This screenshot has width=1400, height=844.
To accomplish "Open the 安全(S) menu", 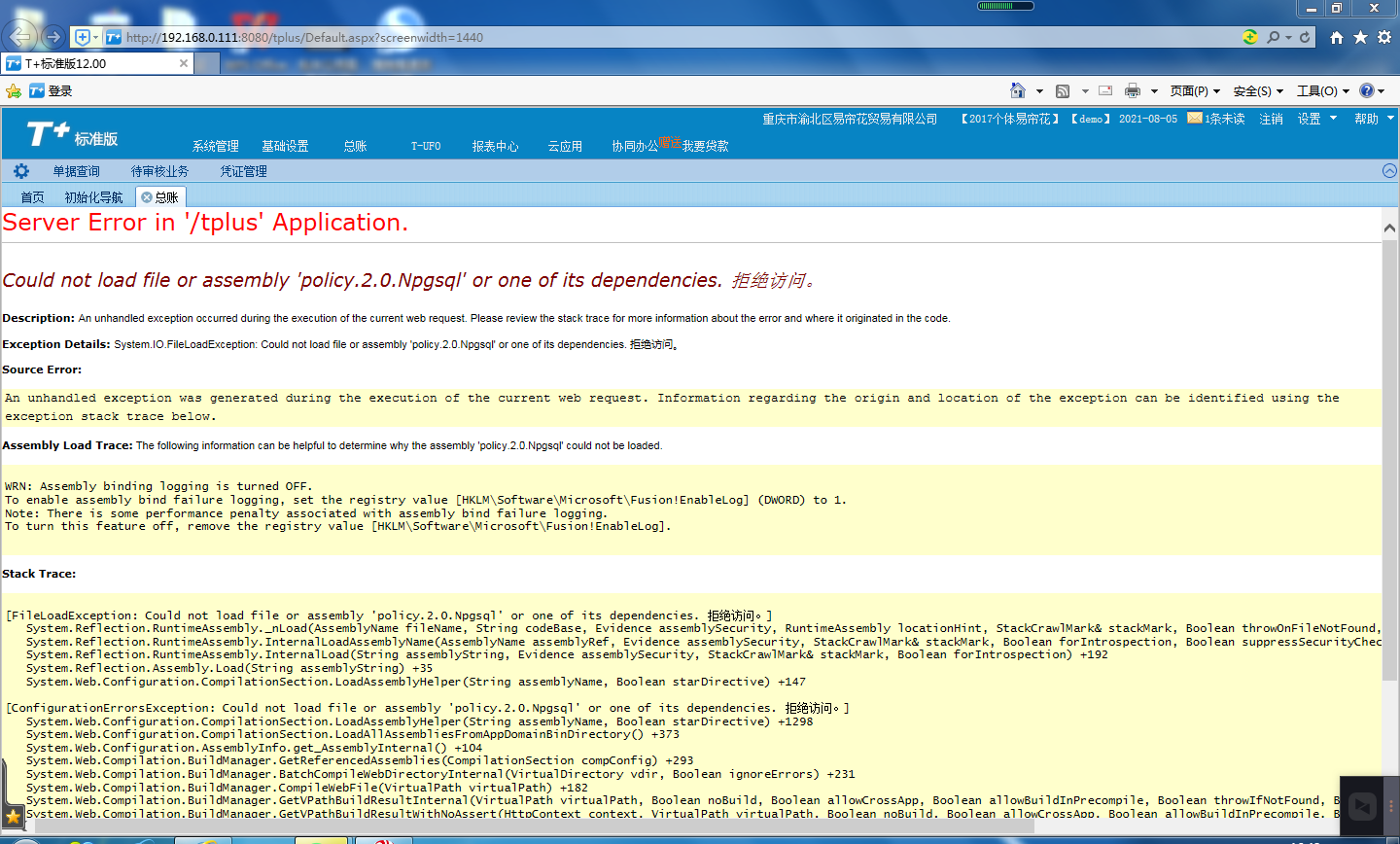I will pos(1258,90).
